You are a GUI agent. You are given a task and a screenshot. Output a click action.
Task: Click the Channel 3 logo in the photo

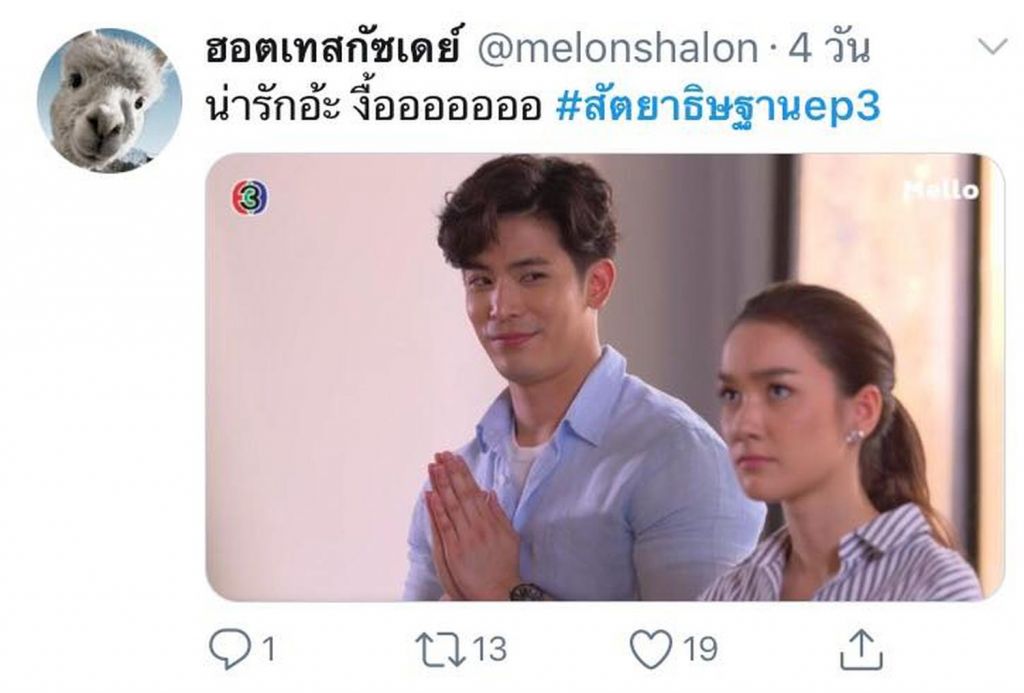tap(250, 197)
